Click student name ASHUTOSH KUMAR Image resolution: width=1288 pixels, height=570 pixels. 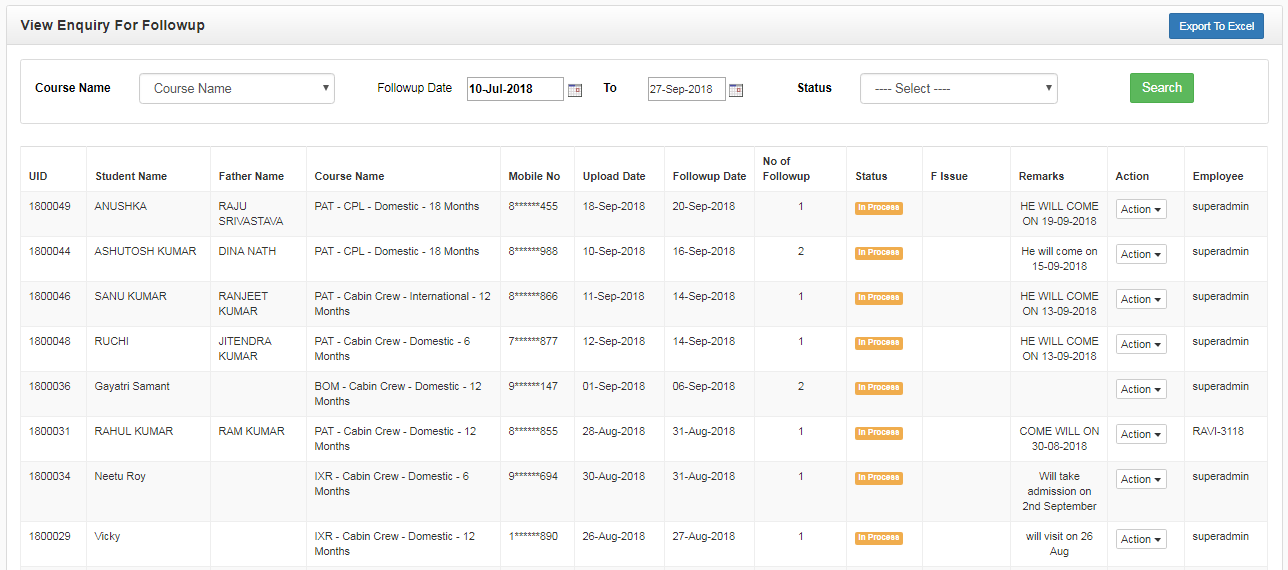coord(145,251)
